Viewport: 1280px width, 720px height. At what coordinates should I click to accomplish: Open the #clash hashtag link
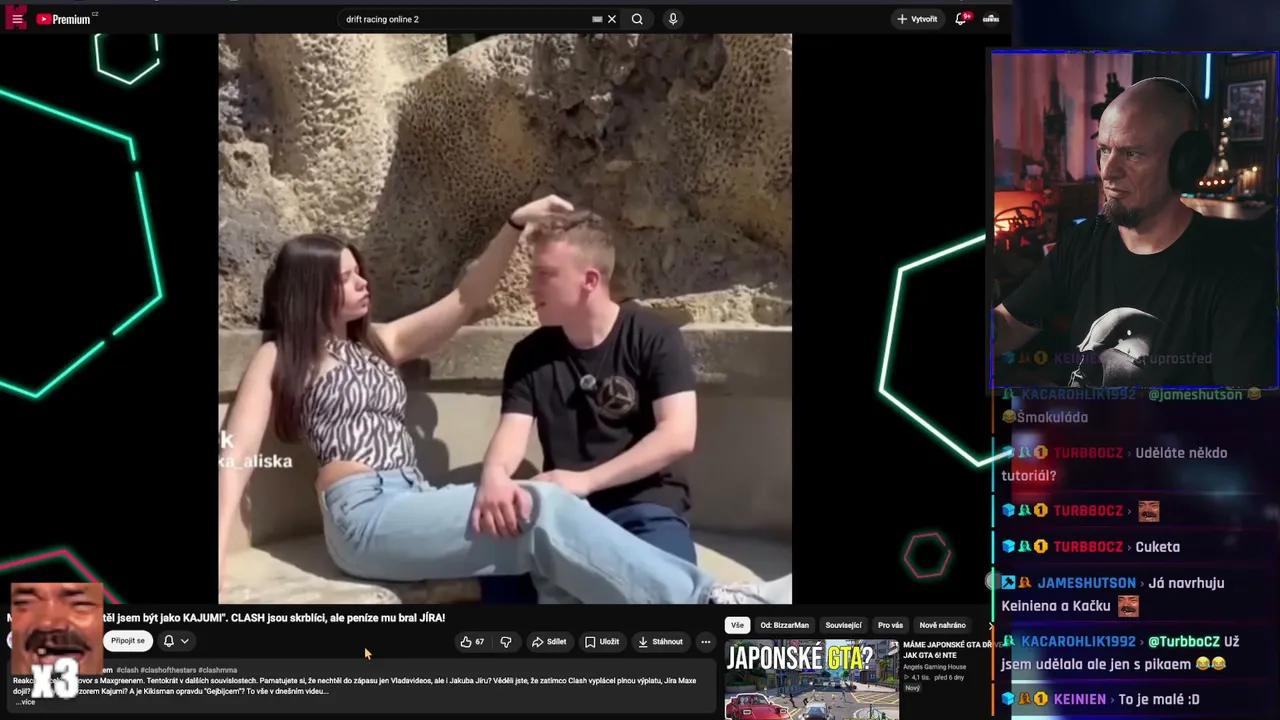[127, 670]
